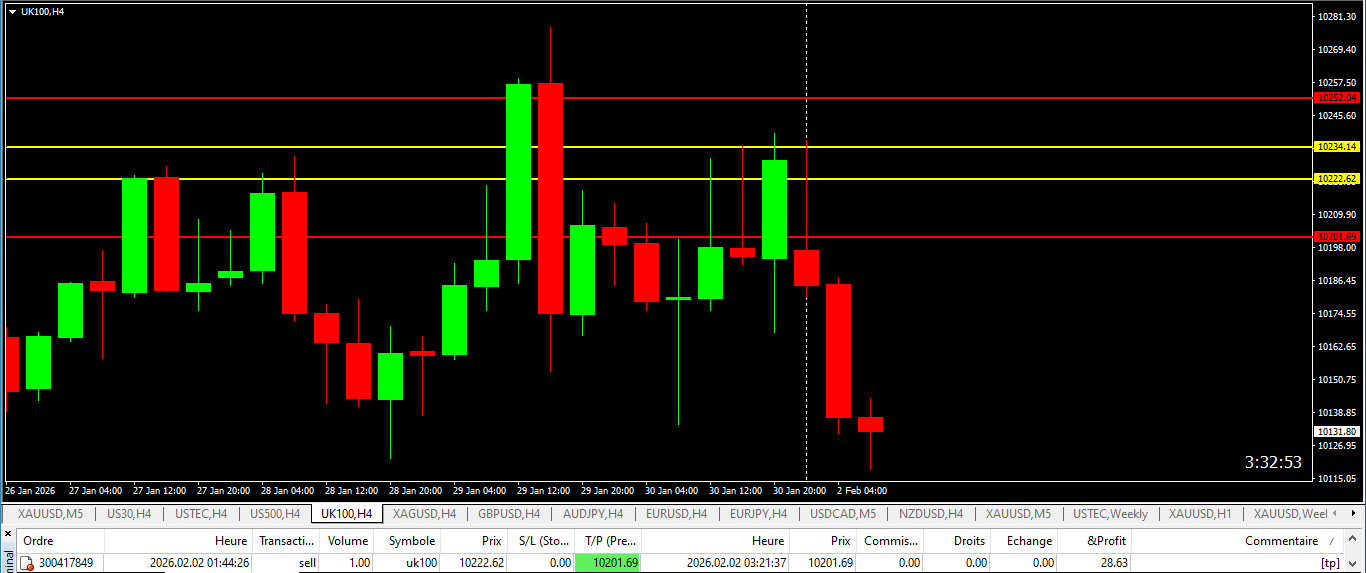This screenshot has height=573, width=1366.
Task: Select the Volume column header
Action: pos(348,541)
